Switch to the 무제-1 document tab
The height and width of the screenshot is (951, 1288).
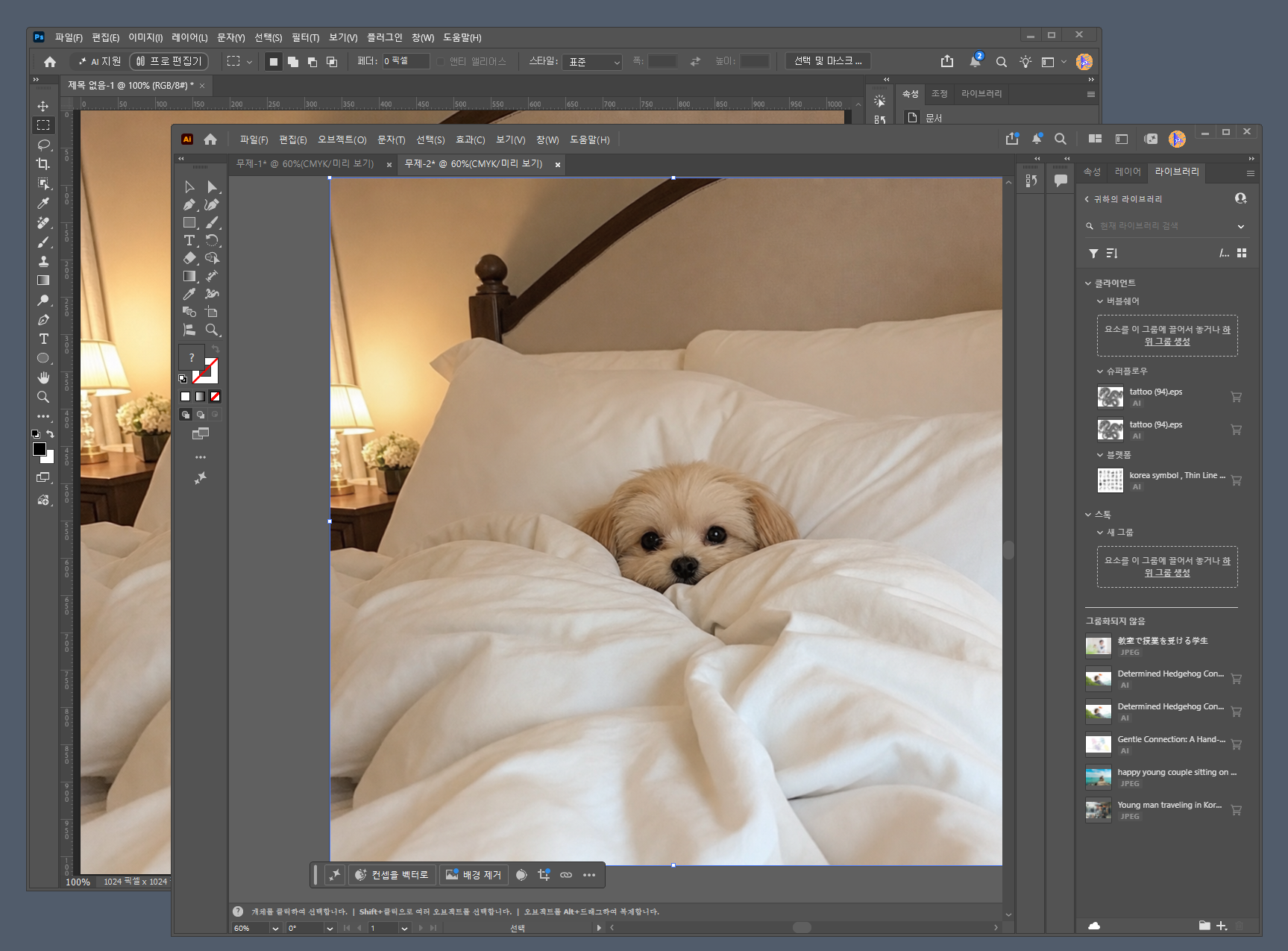[305, 164]
